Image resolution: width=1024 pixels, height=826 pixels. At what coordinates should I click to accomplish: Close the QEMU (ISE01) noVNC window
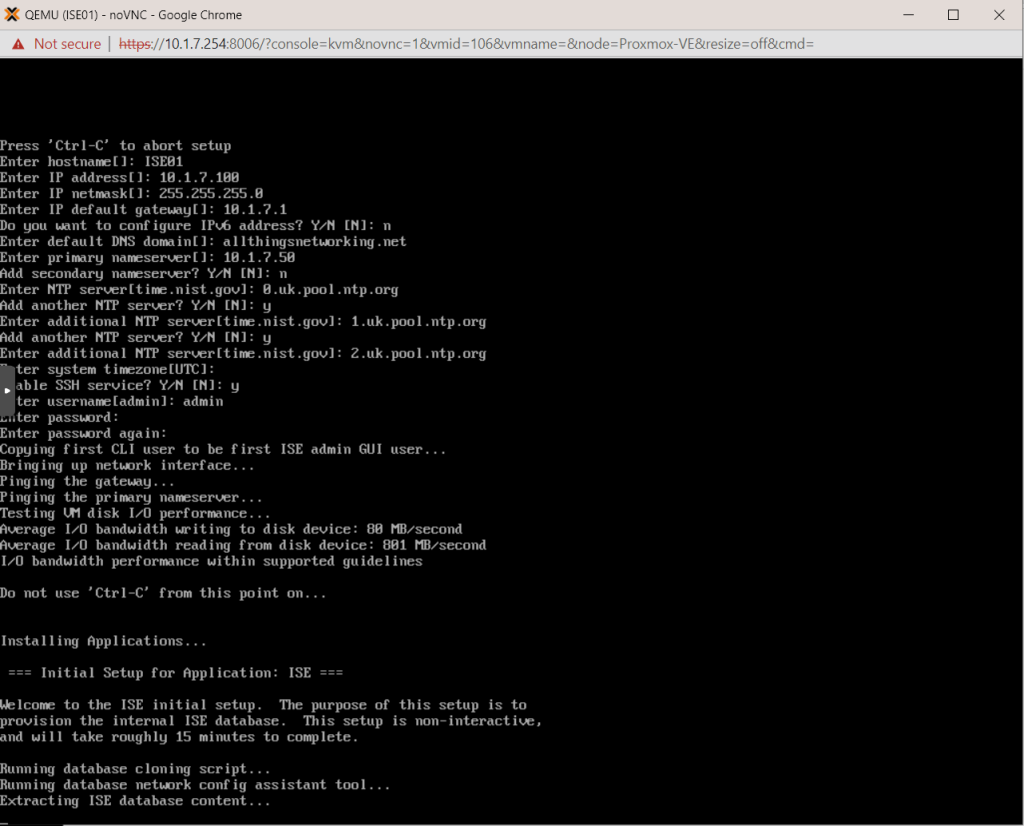pos(999,14)
